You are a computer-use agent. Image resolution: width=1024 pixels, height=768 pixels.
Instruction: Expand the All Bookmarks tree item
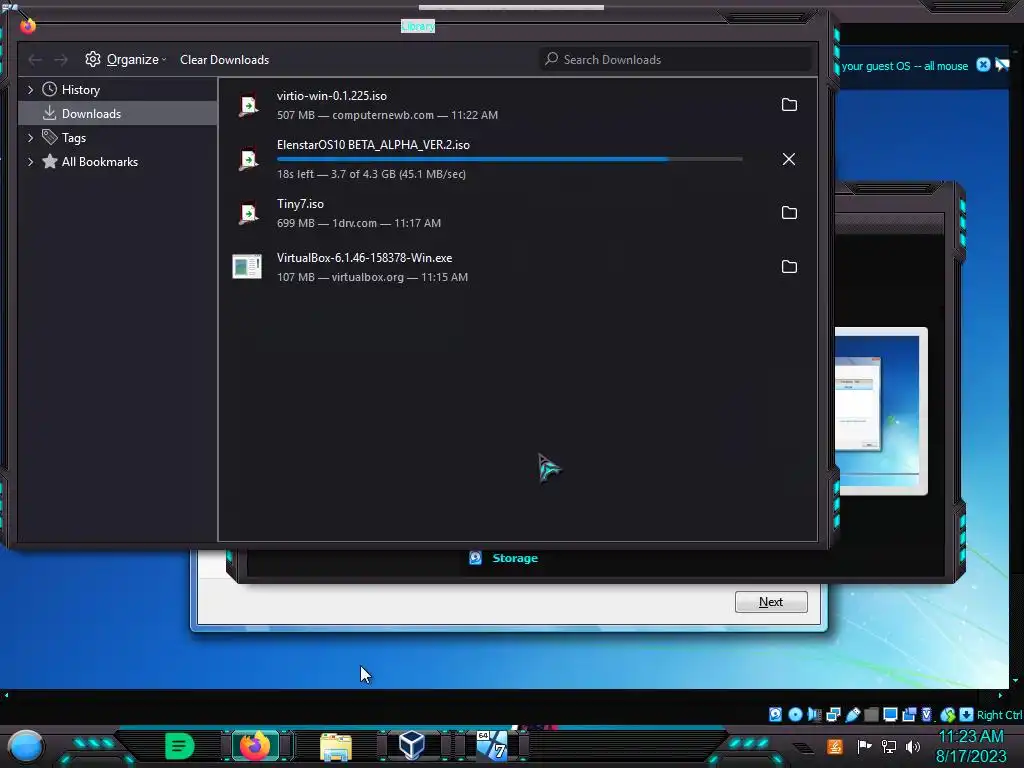pyautogui.click(x=30, y=162)
